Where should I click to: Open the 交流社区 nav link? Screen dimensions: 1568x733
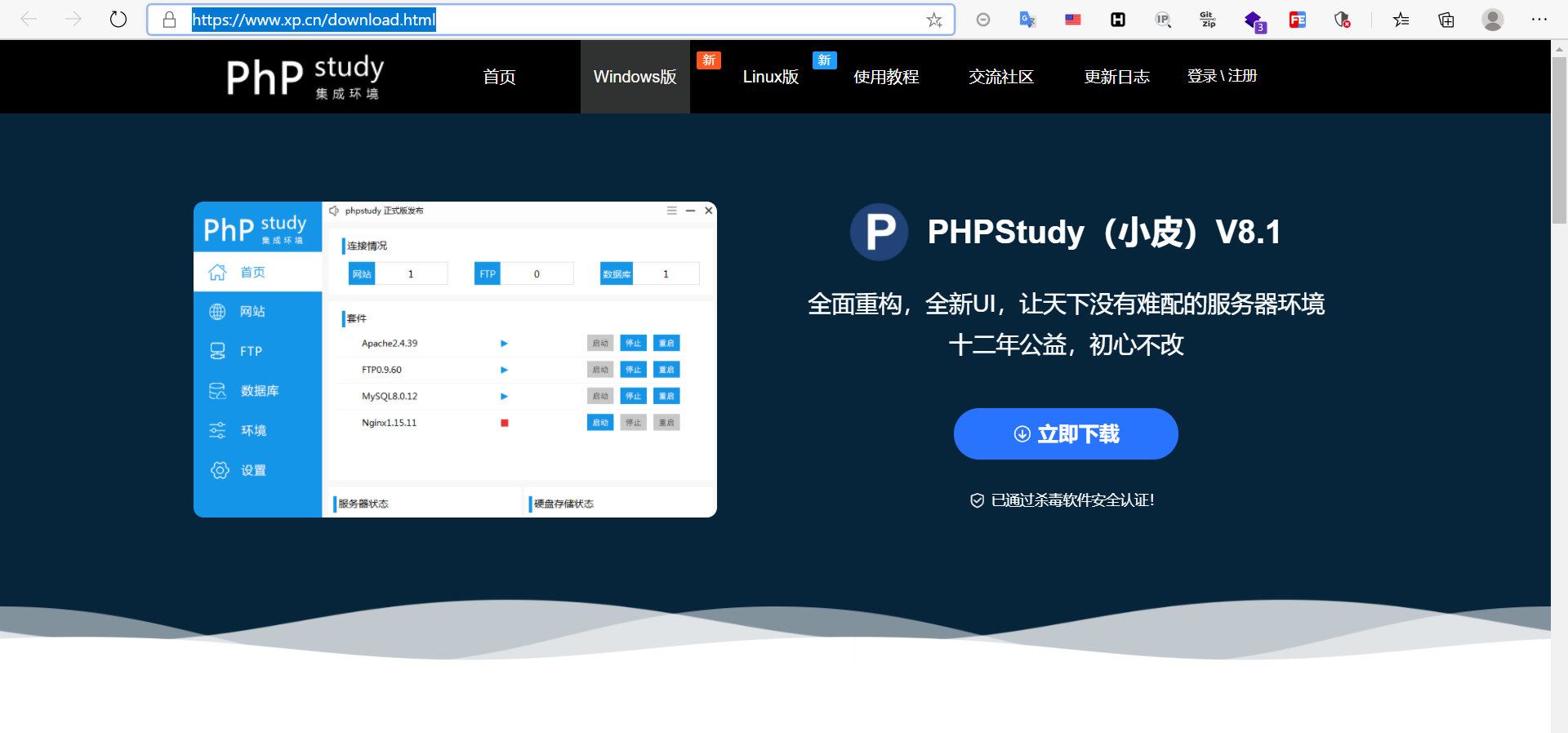(x=1001, y=77)
